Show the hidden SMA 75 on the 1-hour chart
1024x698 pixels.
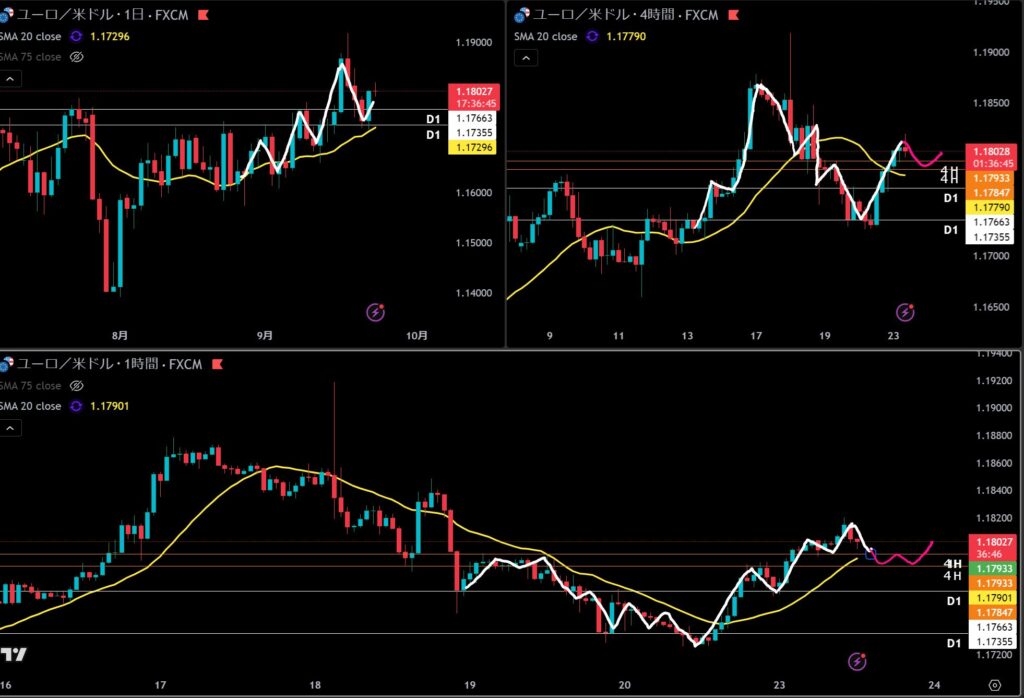[x=77, y=386]
